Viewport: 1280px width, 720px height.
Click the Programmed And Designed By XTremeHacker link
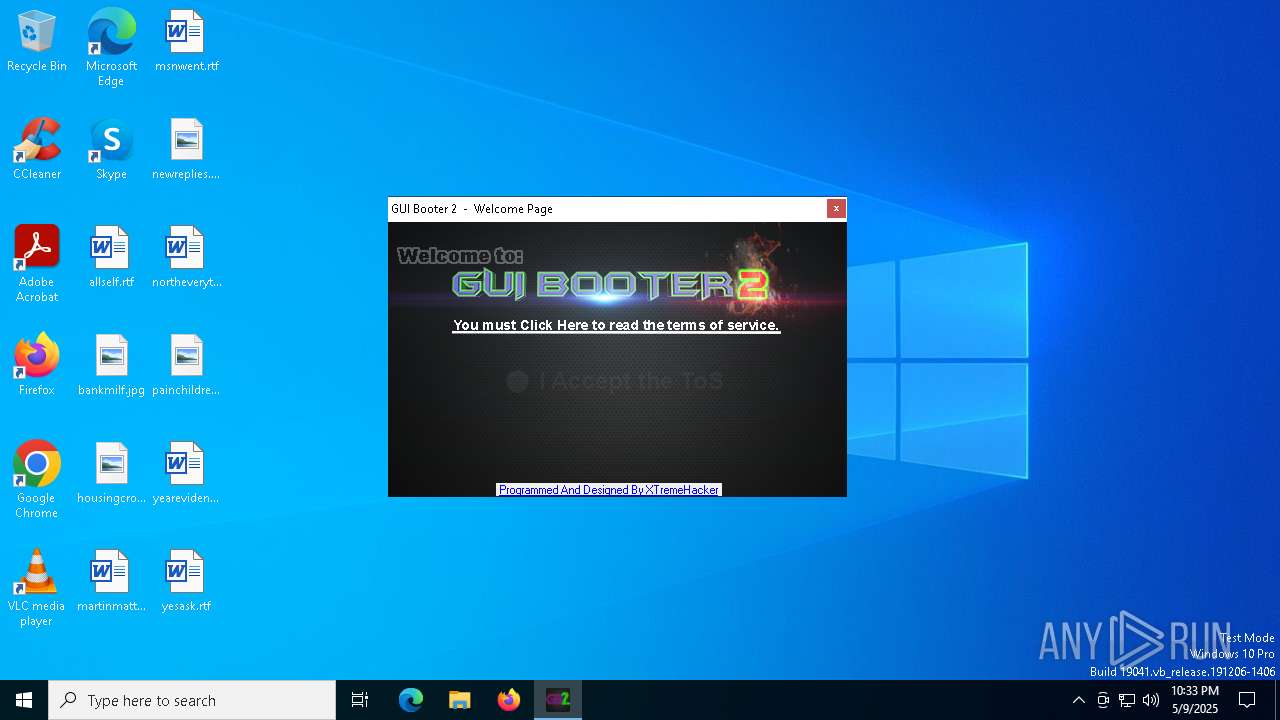click(609, 490)
